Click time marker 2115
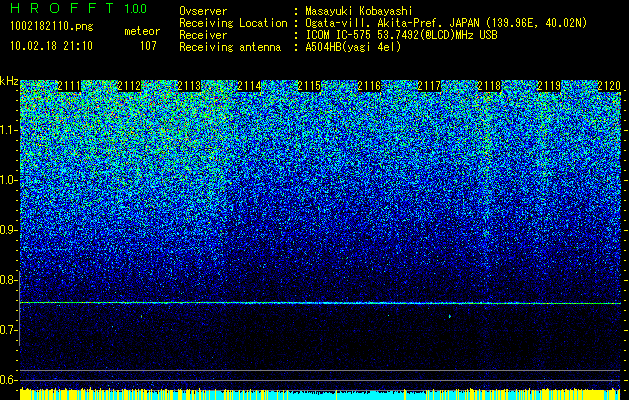The width and height of the screenshot is (629, 400). 309,86
